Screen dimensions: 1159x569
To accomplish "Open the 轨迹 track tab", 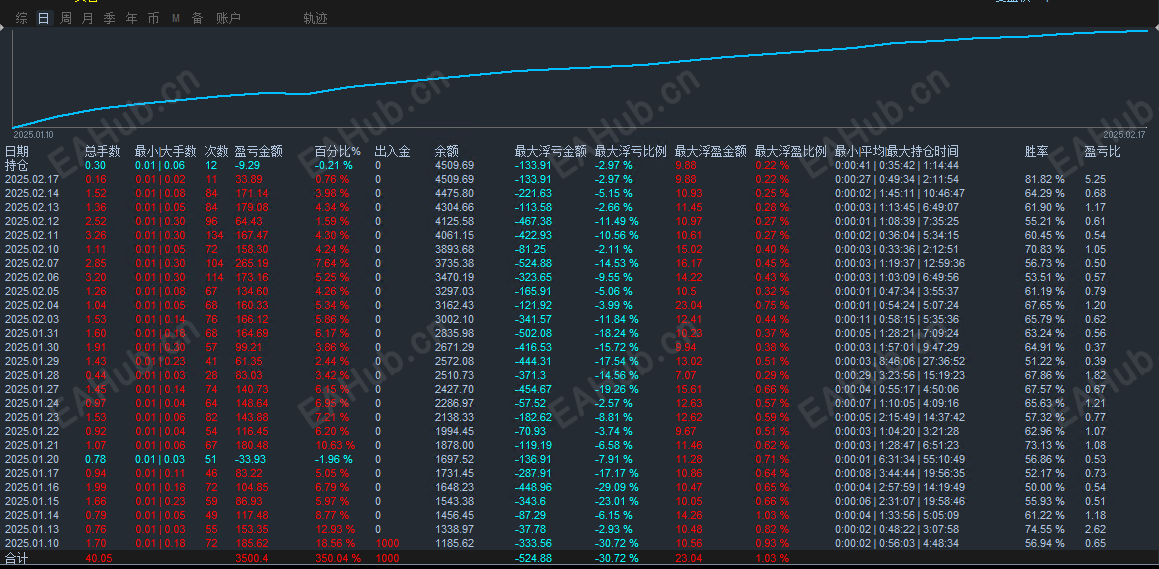I will pyautogui.click(x=316, y=18).
